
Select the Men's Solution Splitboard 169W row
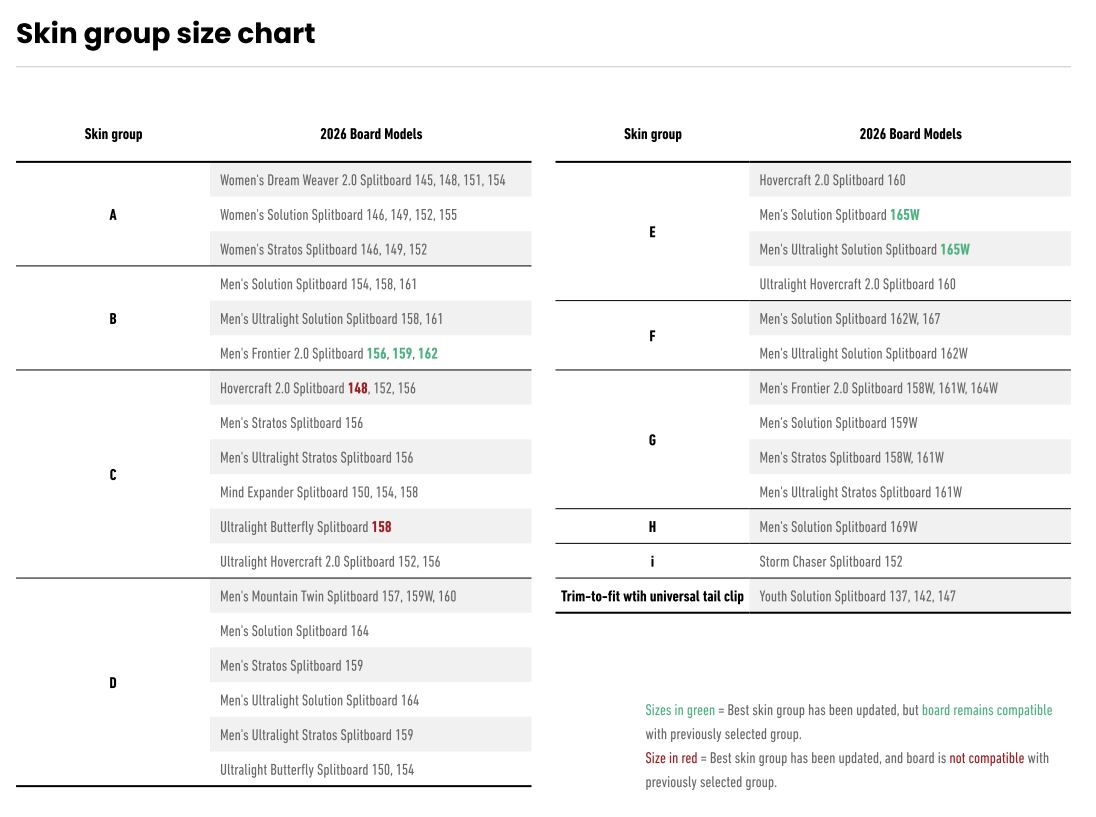tap(838, 527)
